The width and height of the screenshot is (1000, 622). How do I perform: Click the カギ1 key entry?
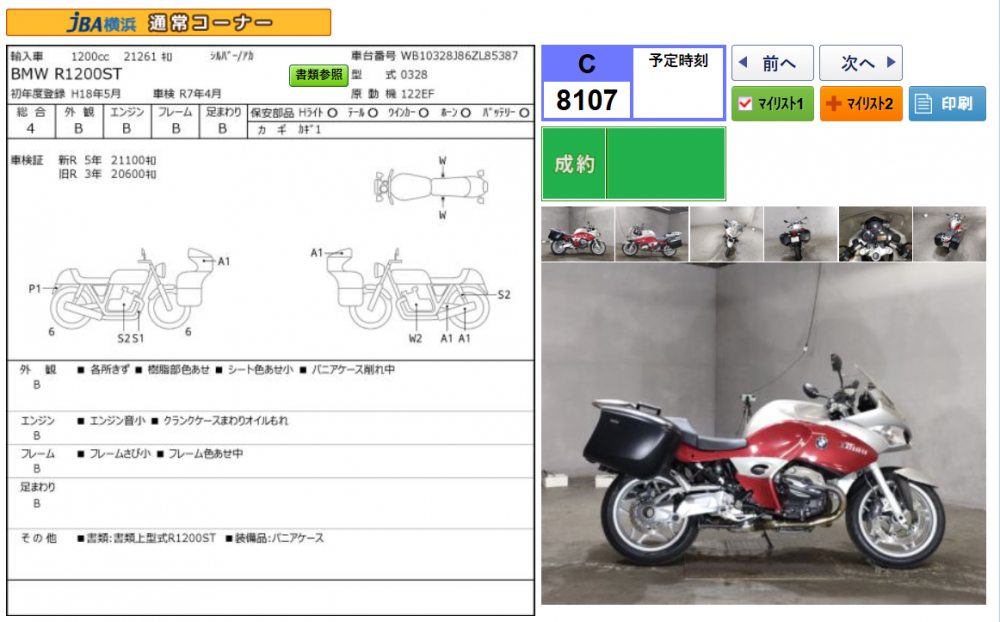click(310, 130)
